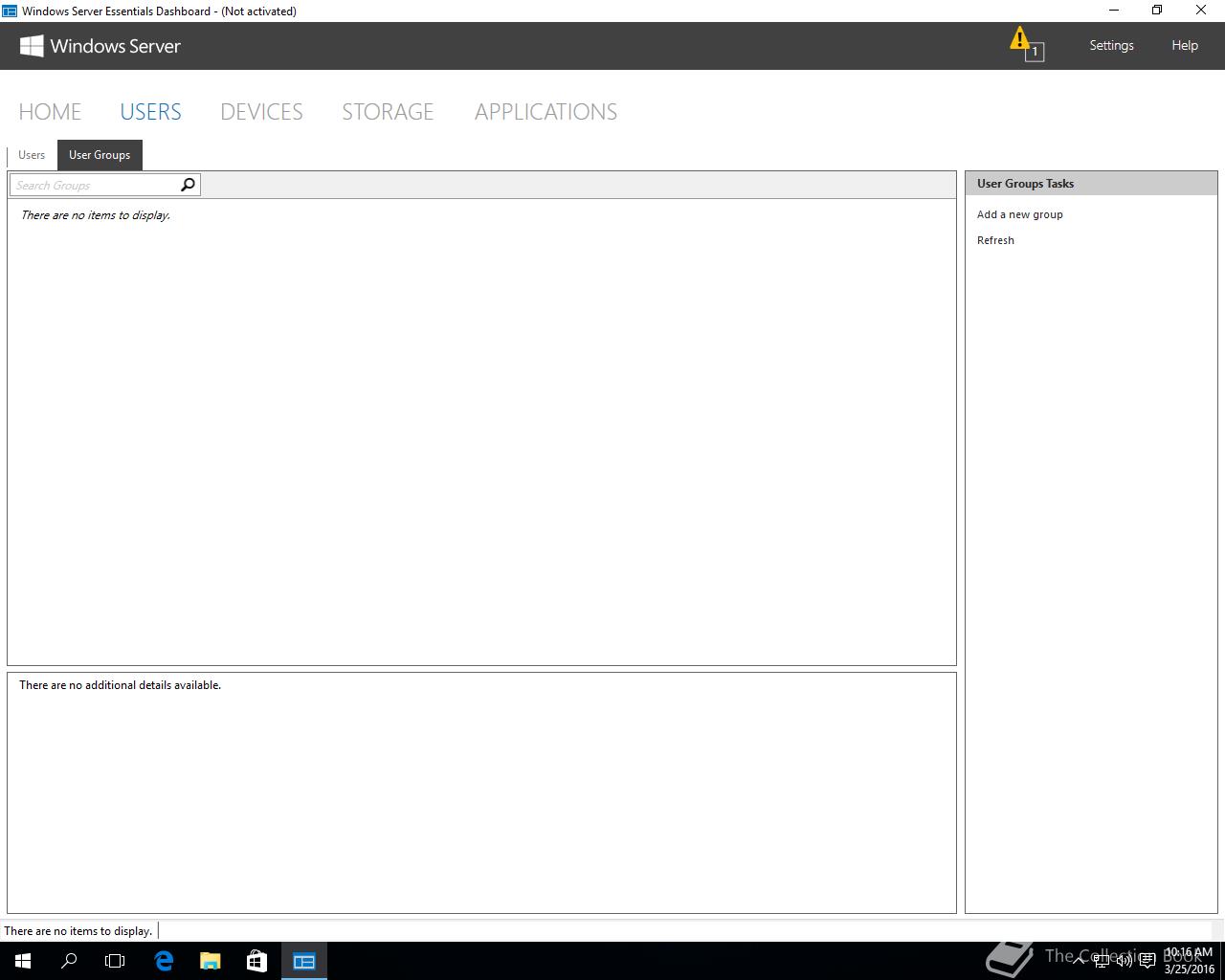Minimize the Dashboard window
This screenshot has width=1225, height=980.
[1113, 11]
